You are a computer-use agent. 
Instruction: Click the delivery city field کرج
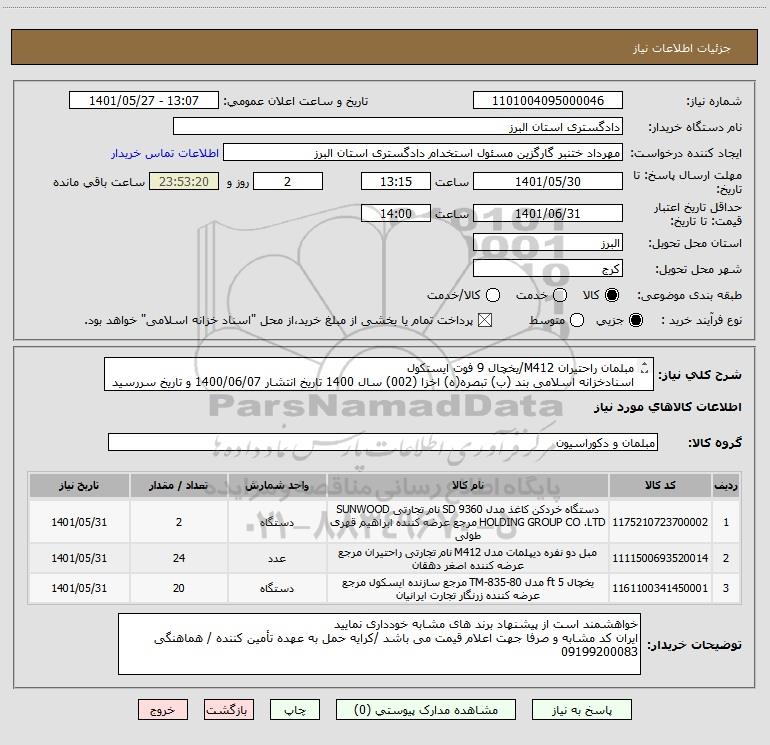(548, 269)
